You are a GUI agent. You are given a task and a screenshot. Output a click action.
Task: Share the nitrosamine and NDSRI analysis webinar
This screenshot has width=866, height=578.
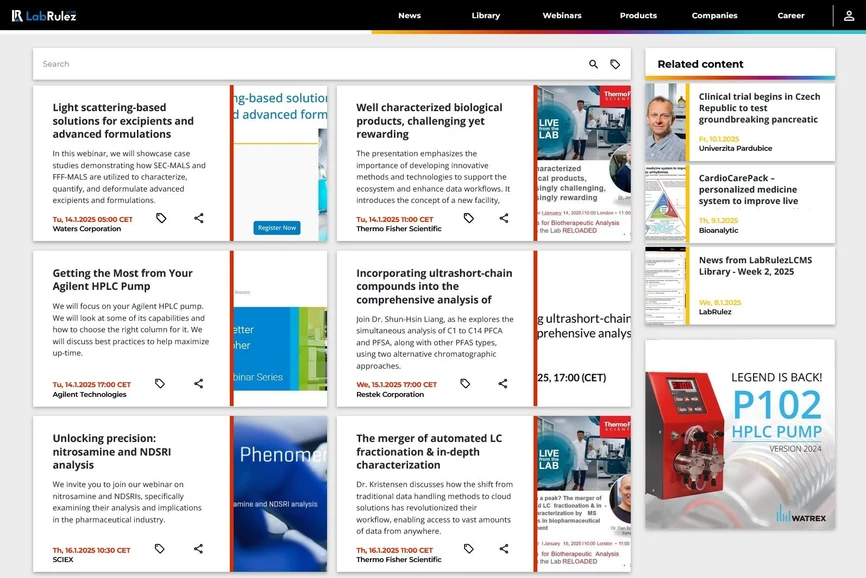coord(198,548)
